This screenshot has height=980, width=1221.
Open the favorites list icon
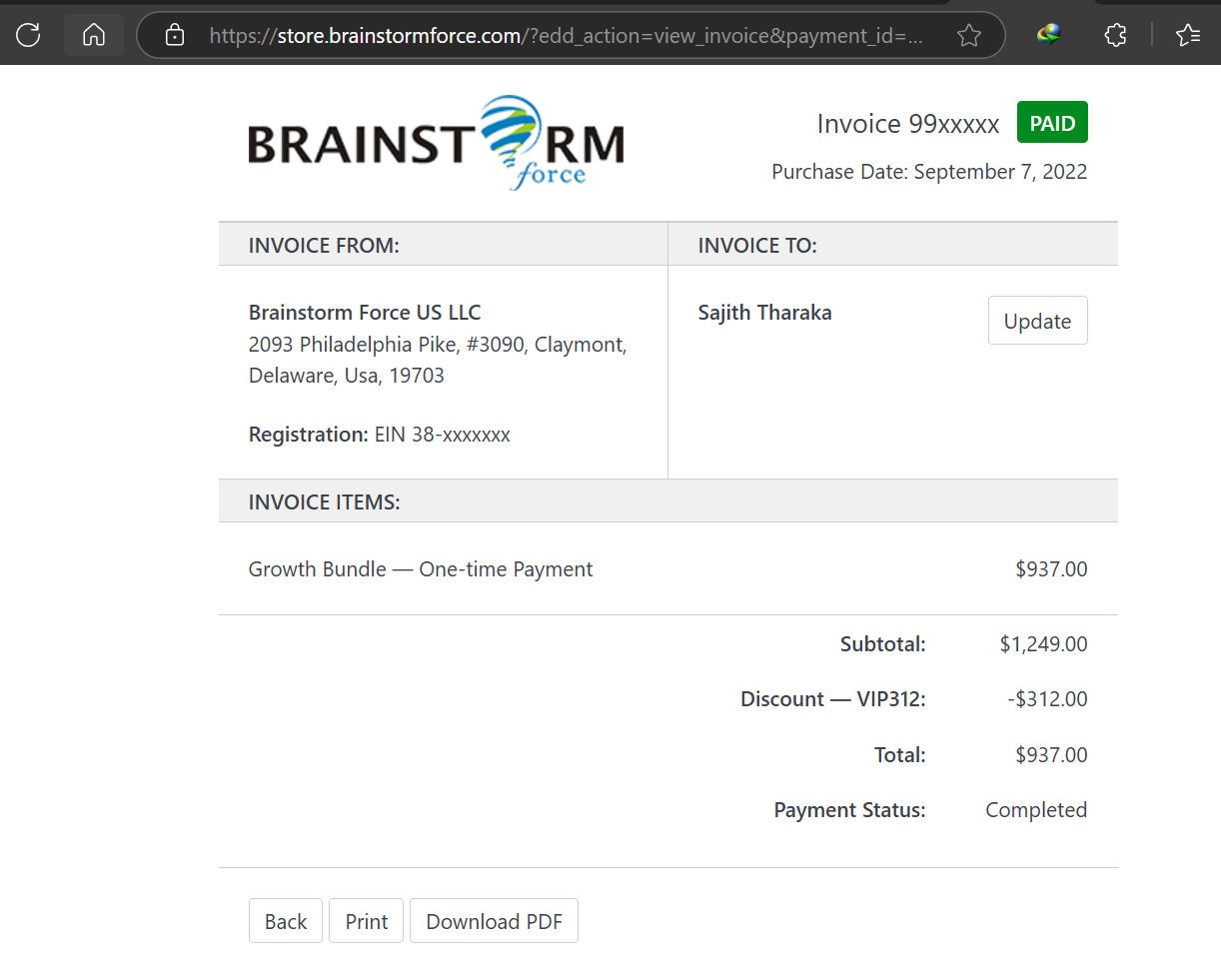[1188, 35]
